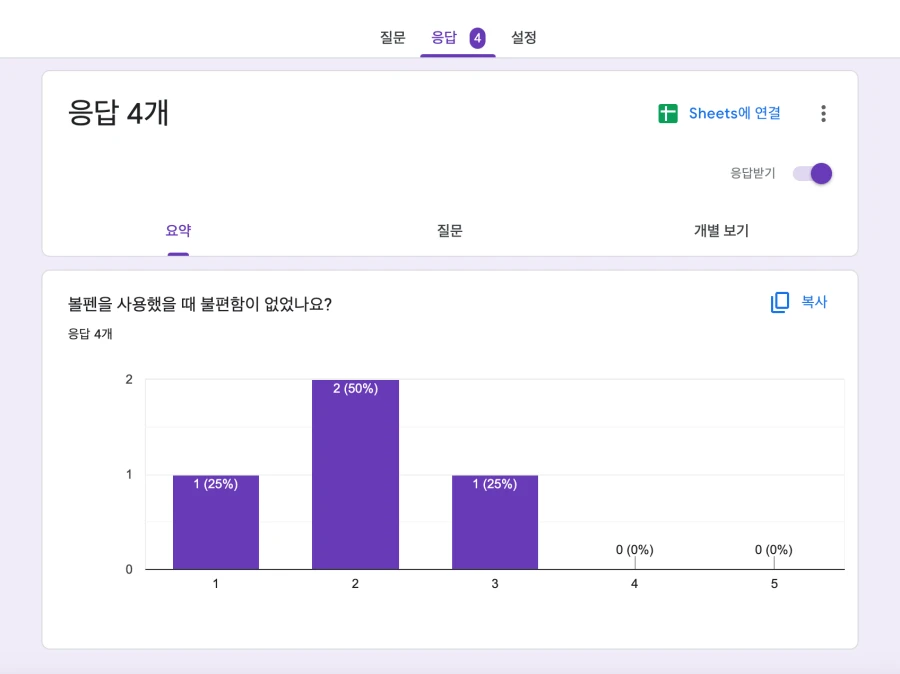
Task: Select the bar showing 2 (50%)
Action: (355, 472)
